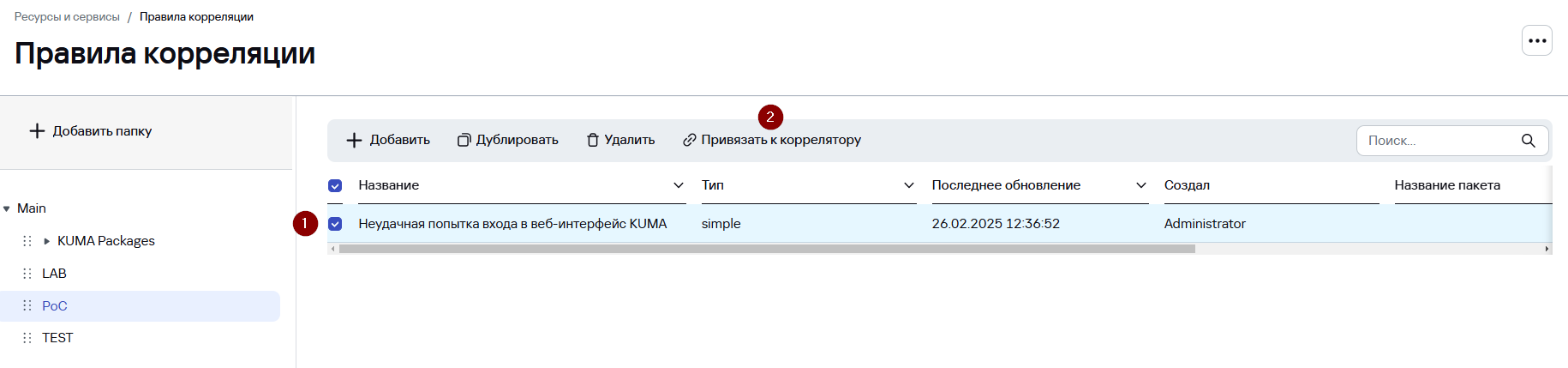Grab the drag handle beside TEST folder
The height and width of the screenshot is (368, 1568).
(27, 338)
